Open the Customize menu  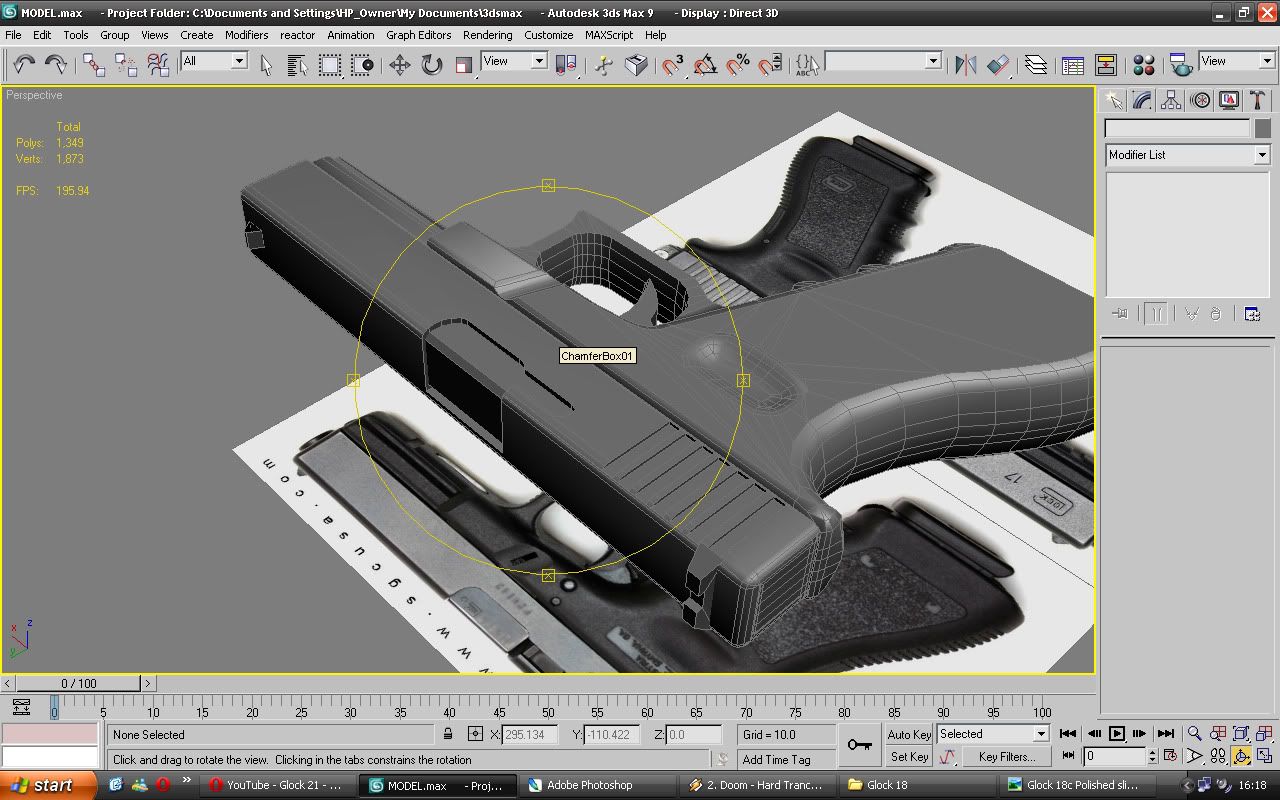[549, 35]
